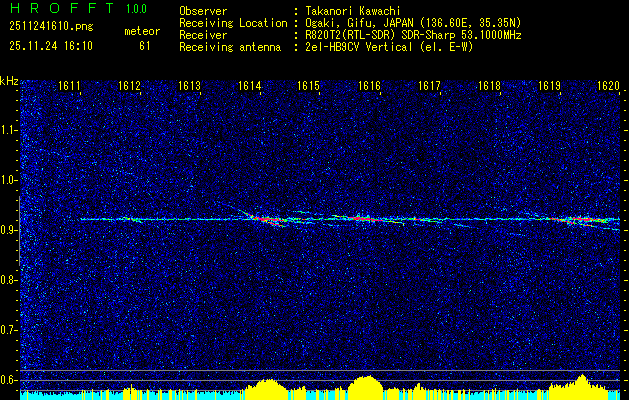Click the Receiver field label

(x=203, y=35)
